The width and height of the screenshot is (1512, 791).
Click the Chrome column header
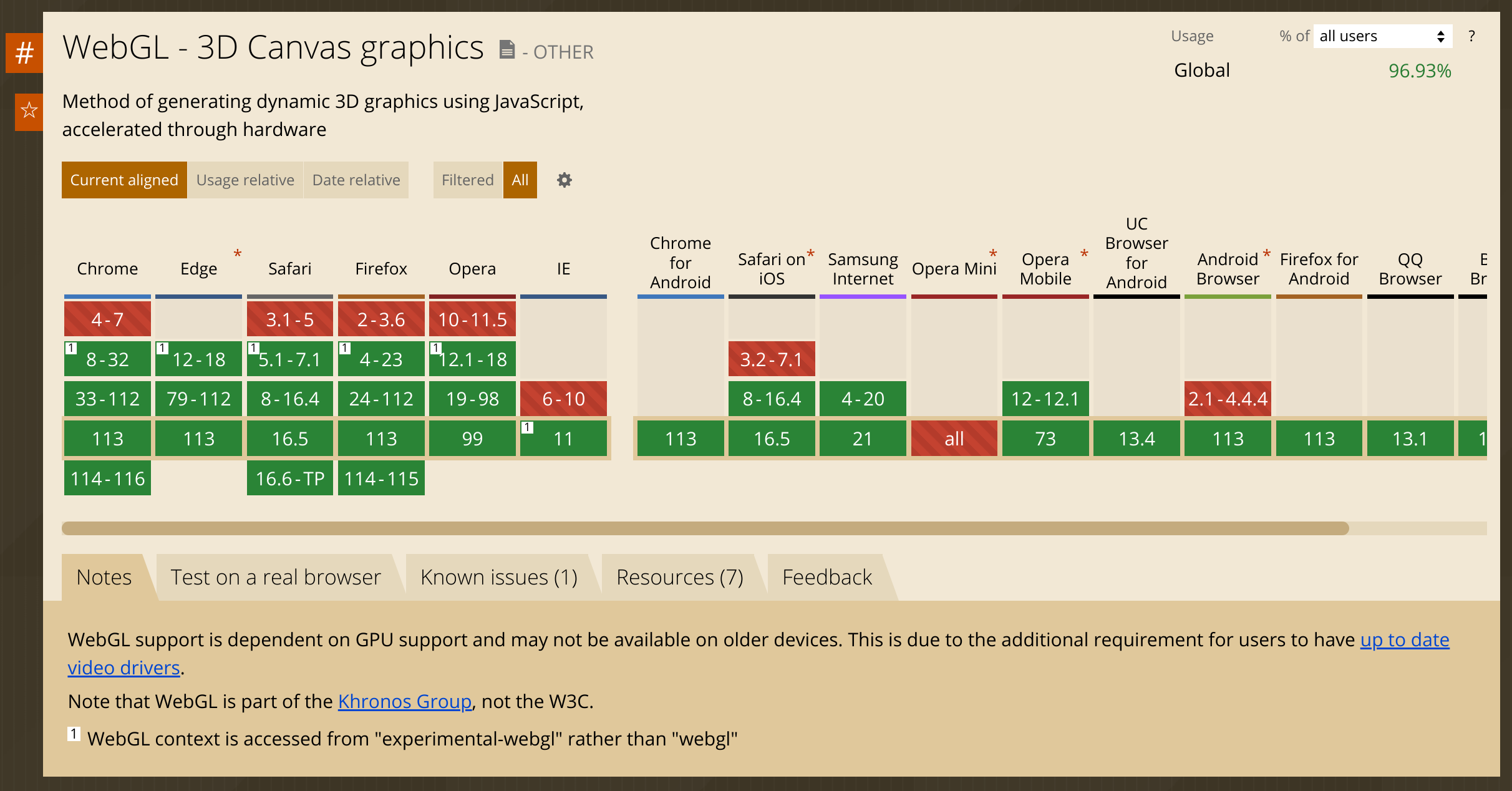107,269
